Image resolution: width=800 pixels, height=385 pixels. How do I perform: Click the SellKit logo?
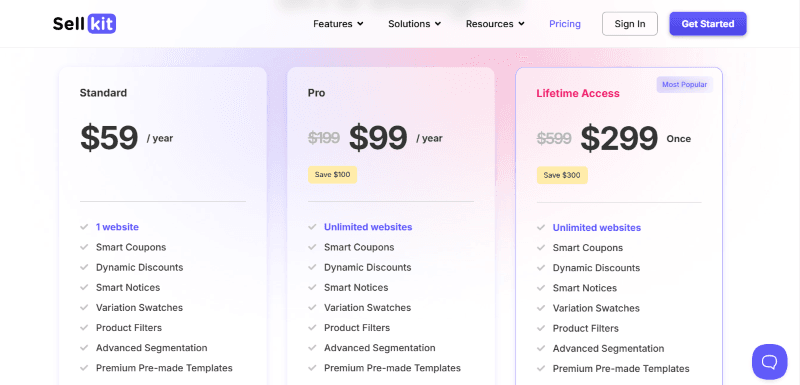click(84, 24)
